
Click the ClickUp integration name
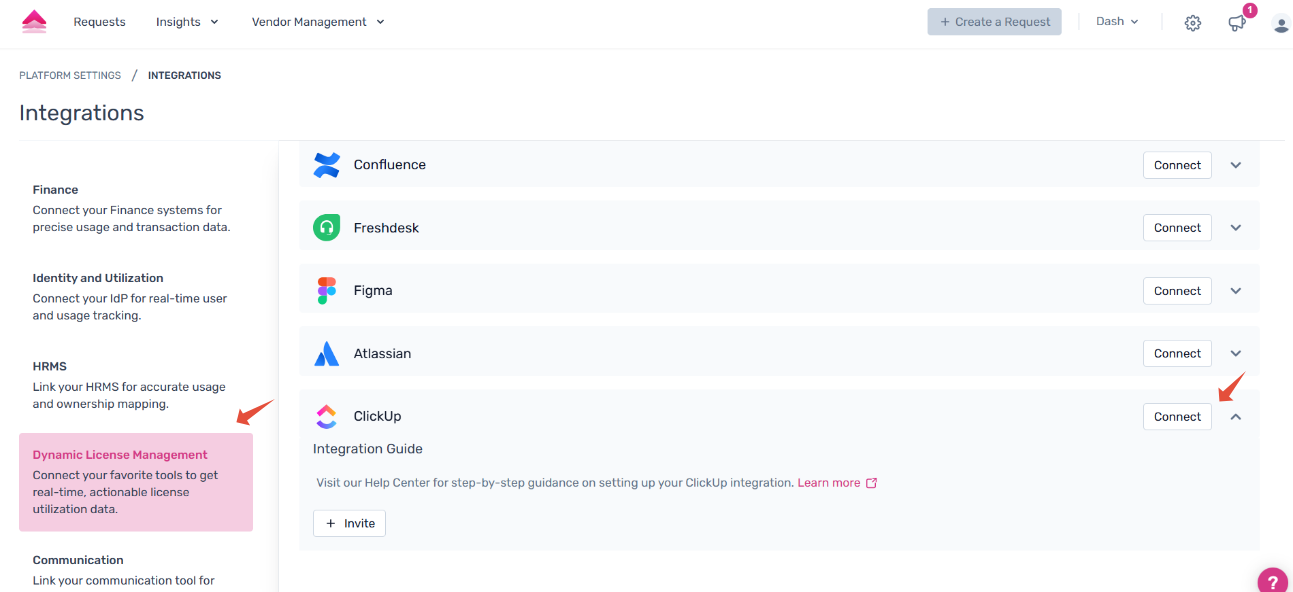click(378, 416)
